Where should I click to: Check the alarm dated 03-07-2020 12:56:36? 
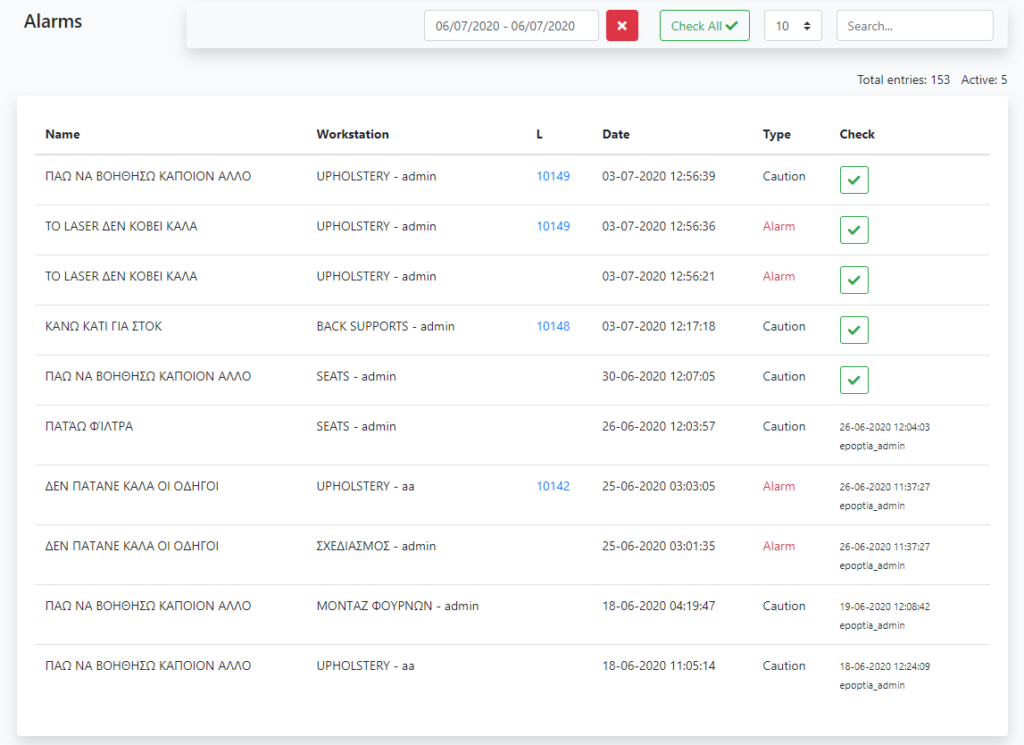click(x=853, y=230)
